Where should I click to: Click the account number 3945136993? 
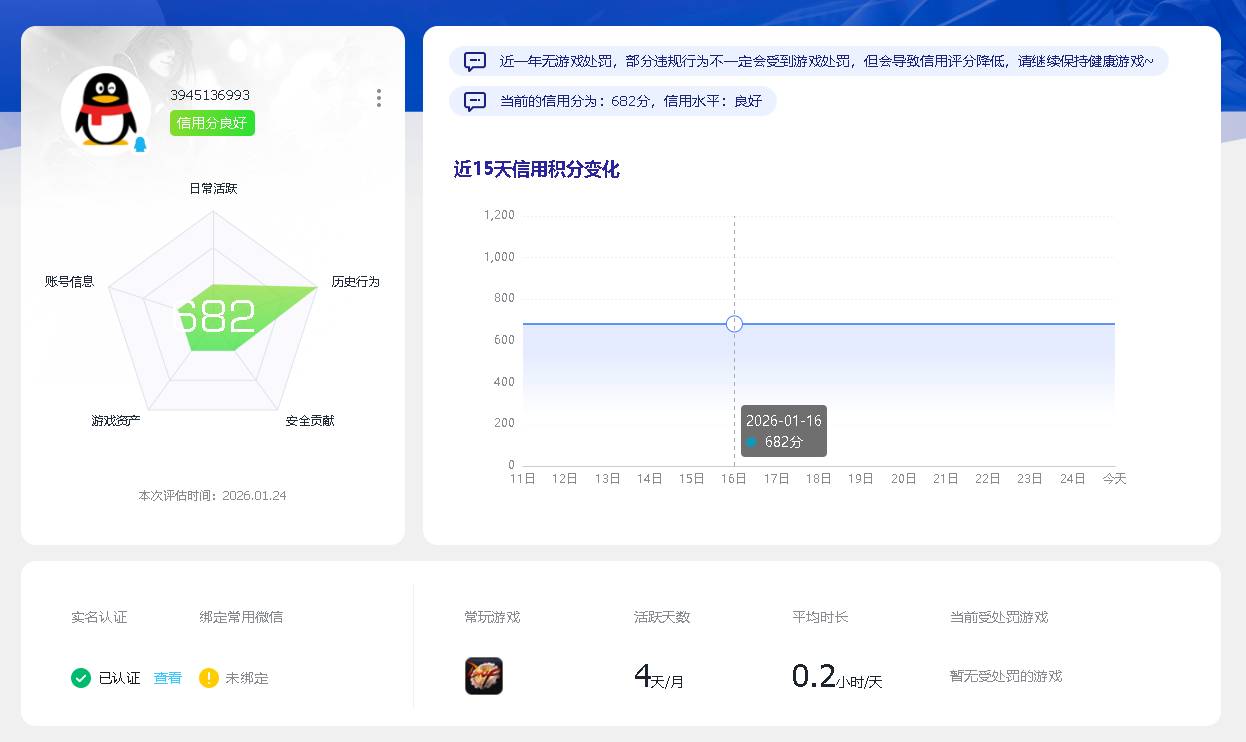point(211,95)
